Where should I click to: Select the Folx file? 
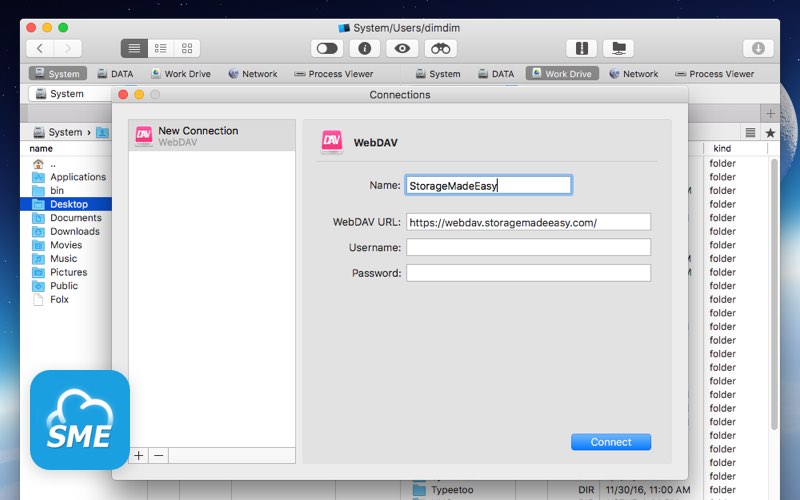pyautogui.click(x=66, y=299)
